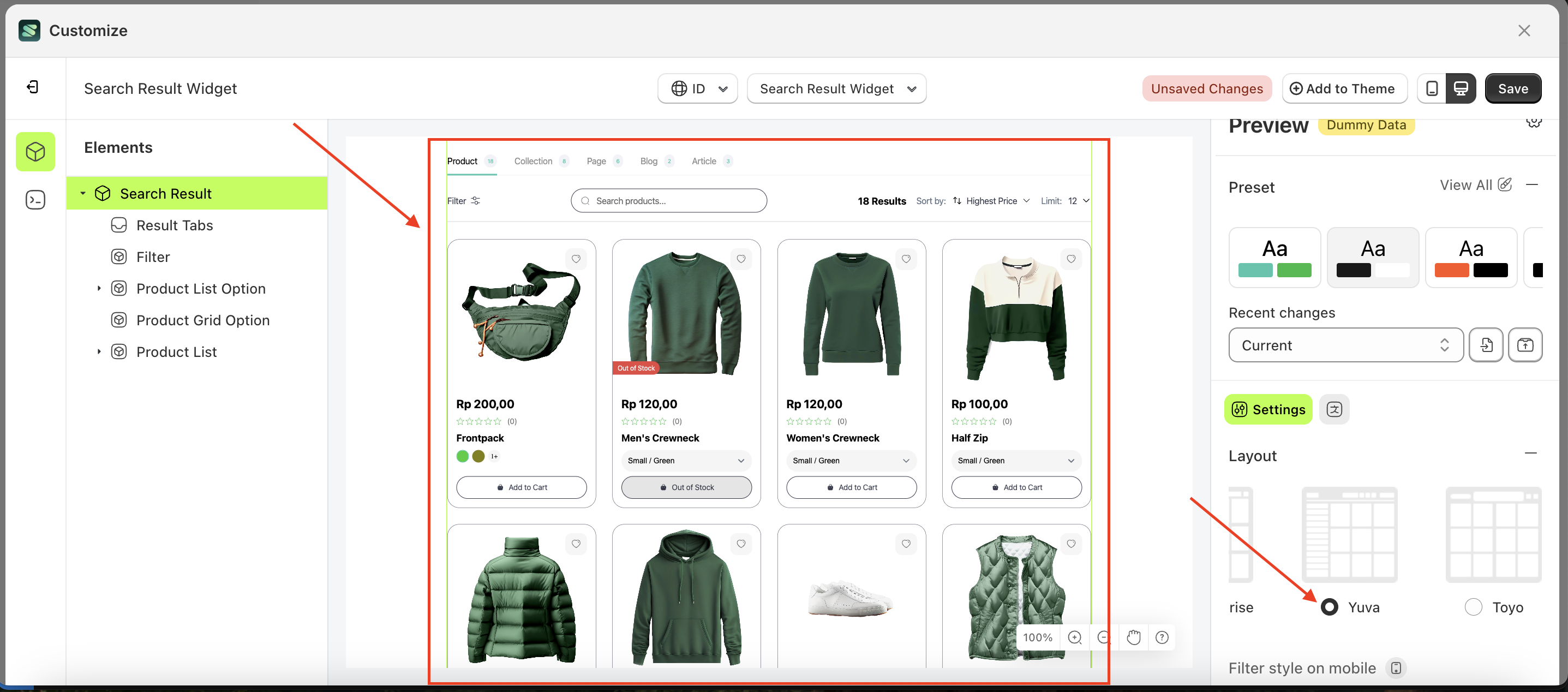Screen dimensions: 1568x692
Task: Switch to mobile preview icon
Action: [x=1432, y=89]
